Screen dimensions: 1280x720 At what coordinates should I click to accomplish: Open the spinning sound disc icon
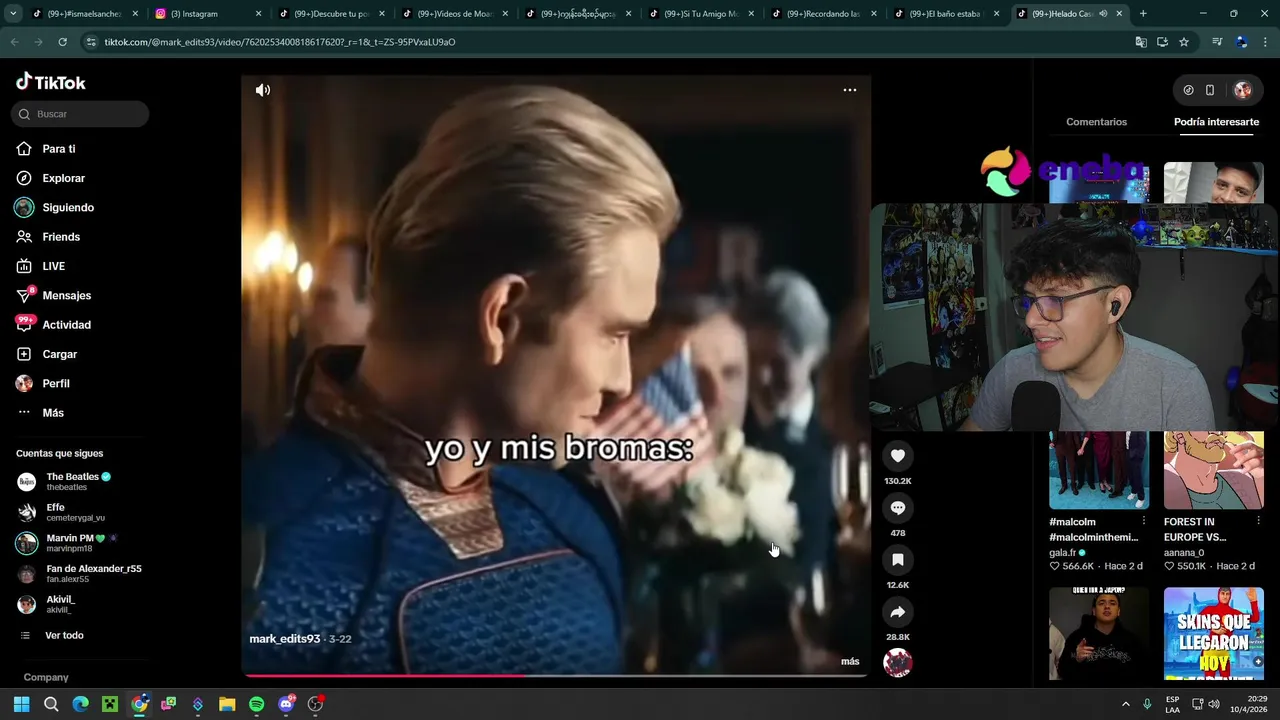point(898,662)
